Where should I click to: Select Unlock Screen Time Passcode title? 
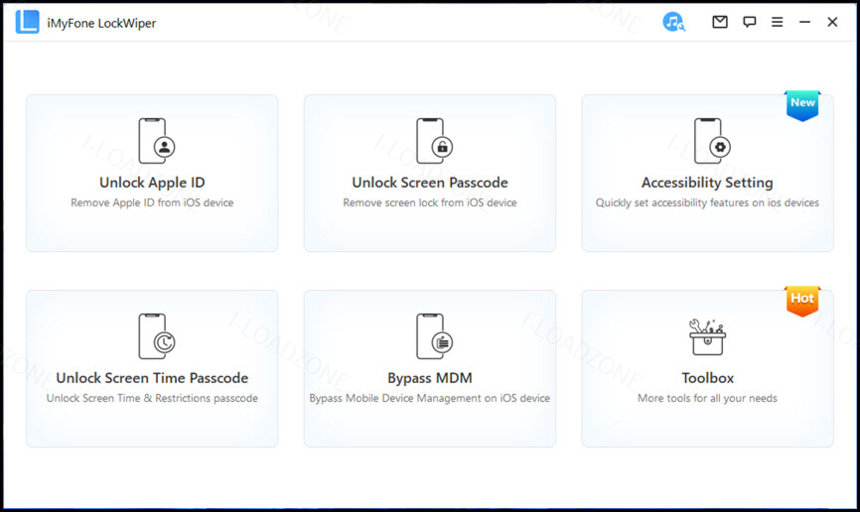pyautogui.click(x=152, y=378)
